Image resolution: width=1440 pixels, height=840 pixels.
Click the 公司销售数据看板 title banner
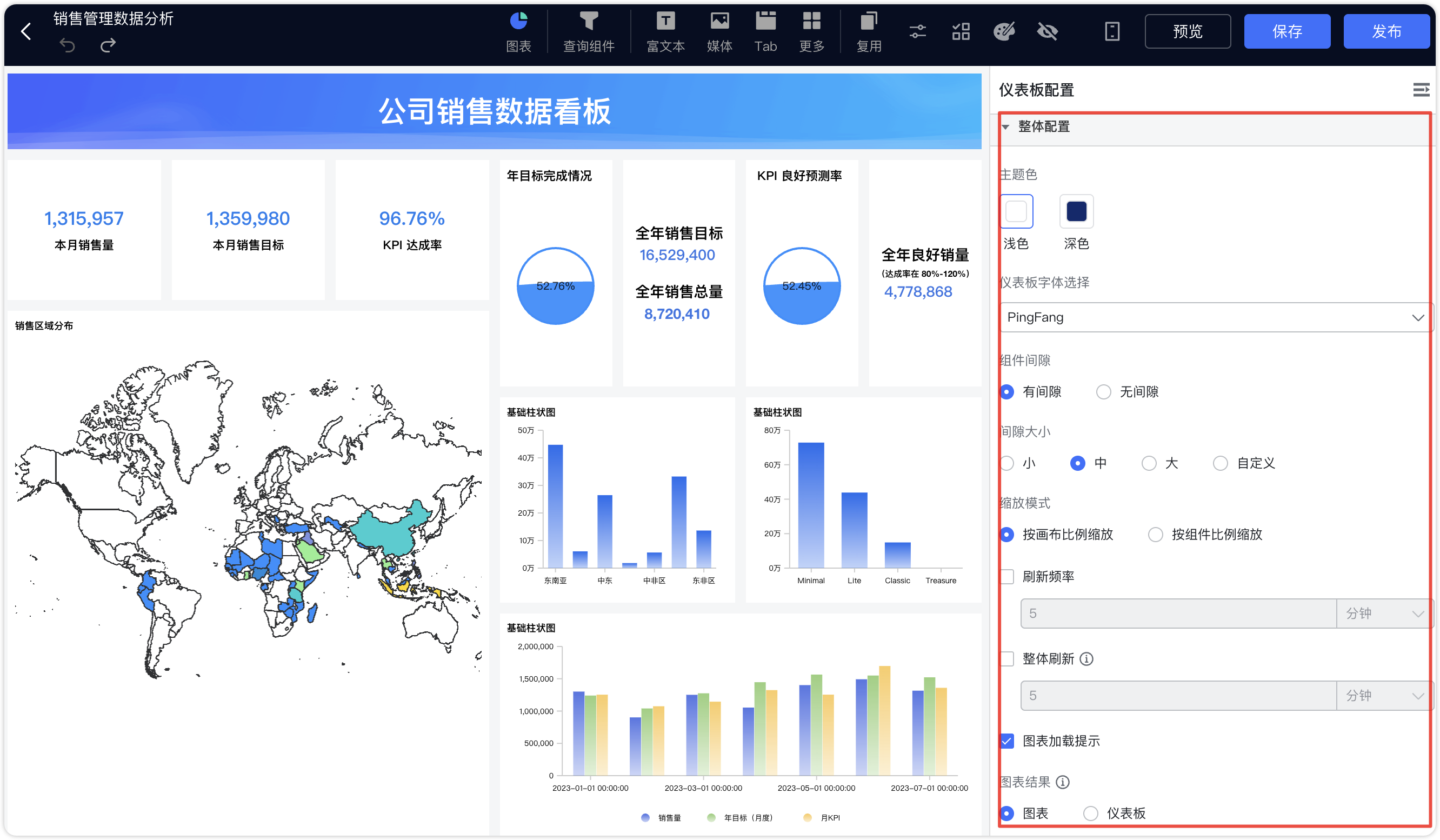pos(494,111)
